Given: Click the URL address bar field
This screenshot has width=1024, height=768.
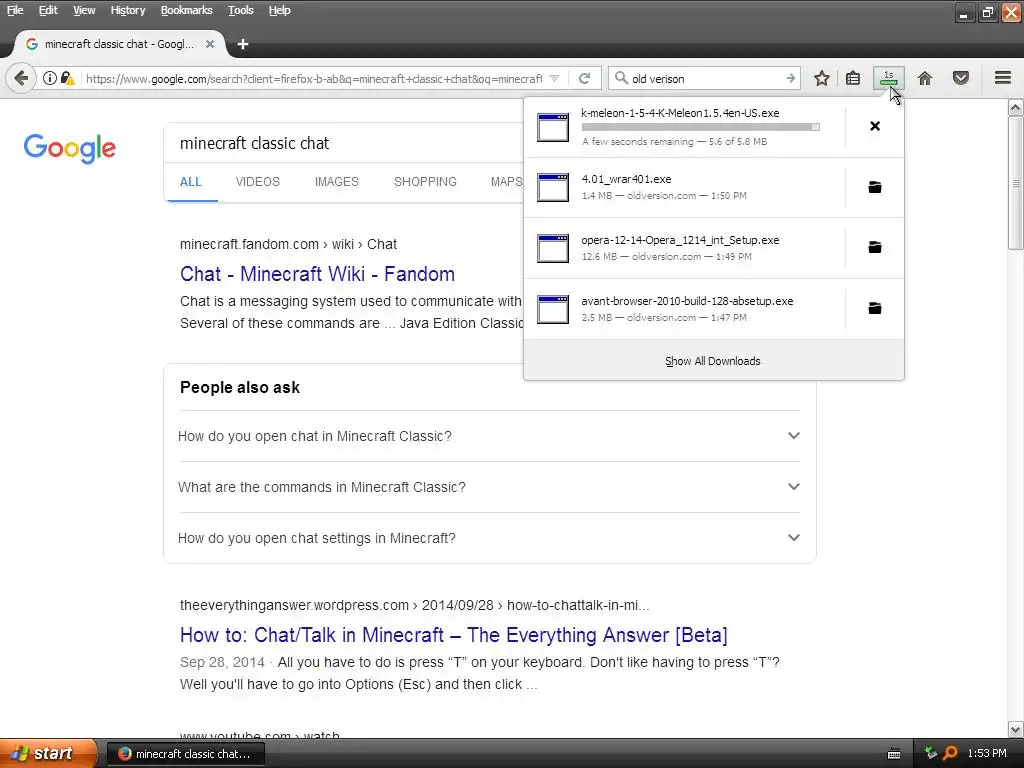Looking at the screenshot, I should 313,78.
